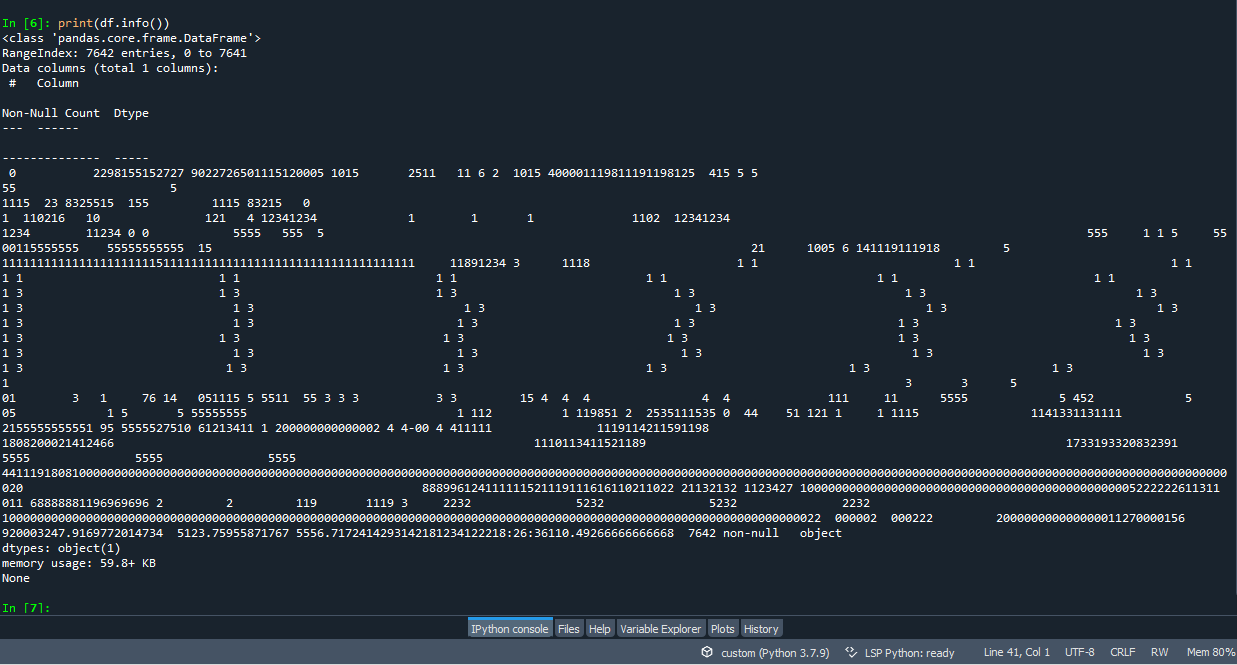
Task: Click the Mem 80% memory indicator
Action: click(1209, 652)
